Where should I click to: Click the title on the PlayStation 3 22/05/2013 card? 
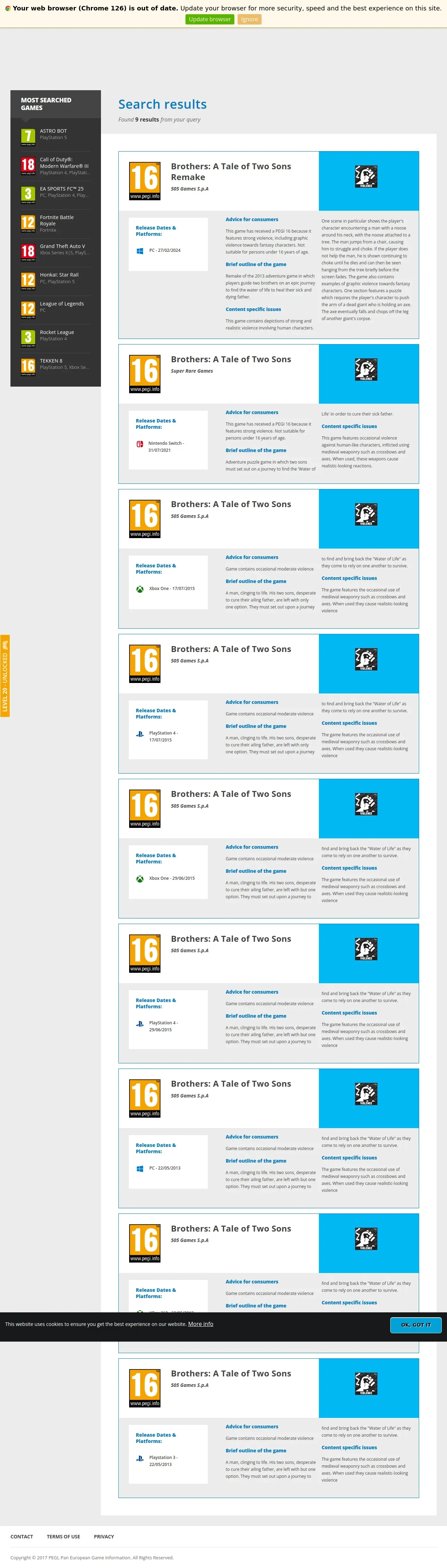pyautogui.click(x=231, y=1374)
